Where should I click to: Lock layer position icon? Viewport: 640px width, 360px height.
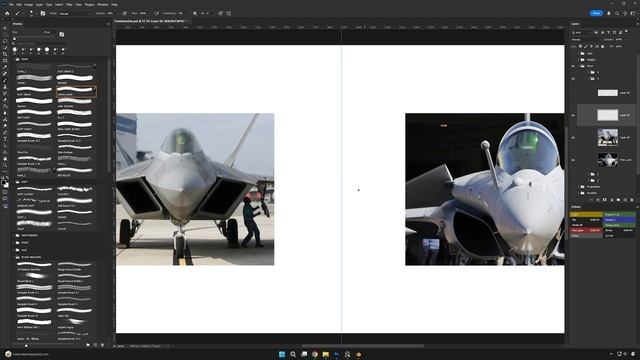pos(591,47)
